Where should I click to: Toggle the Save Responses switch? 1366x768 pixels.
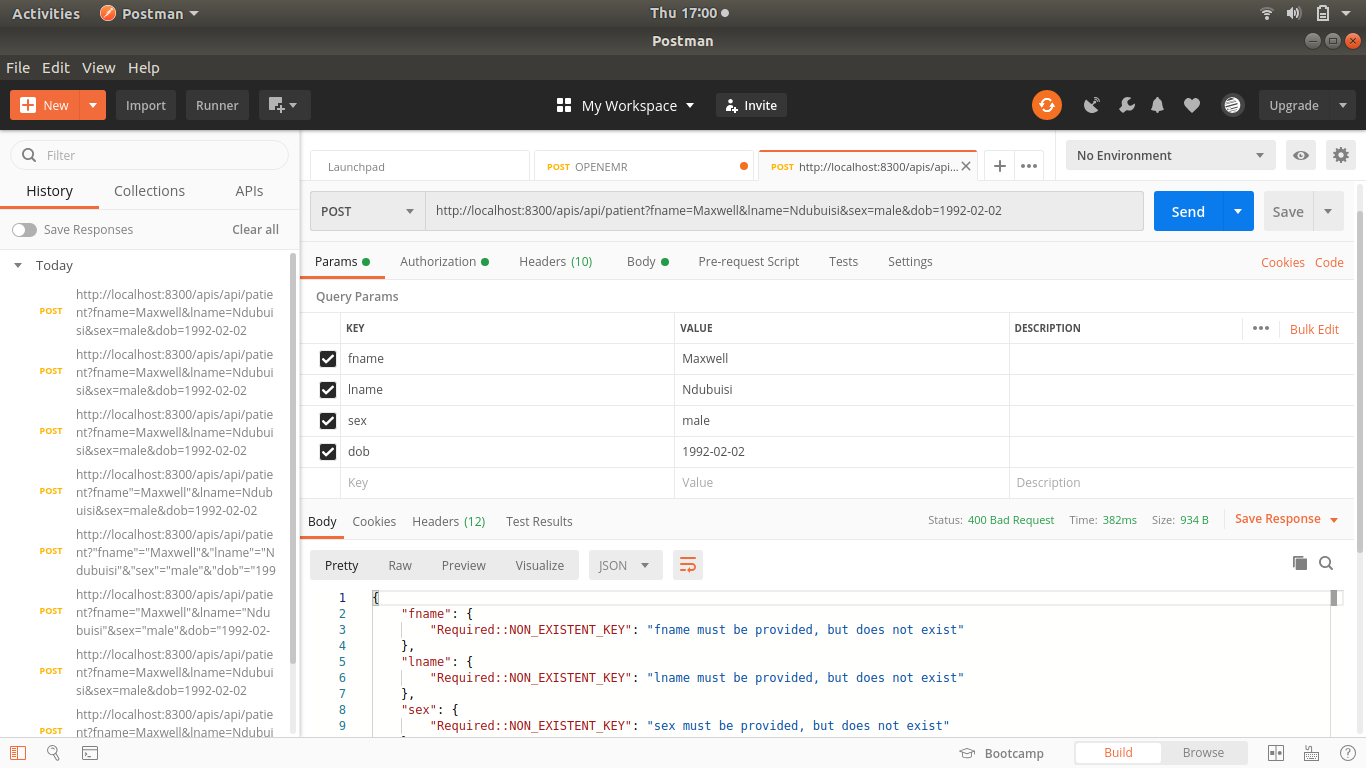pyautogui.click(x=24, y=229)
